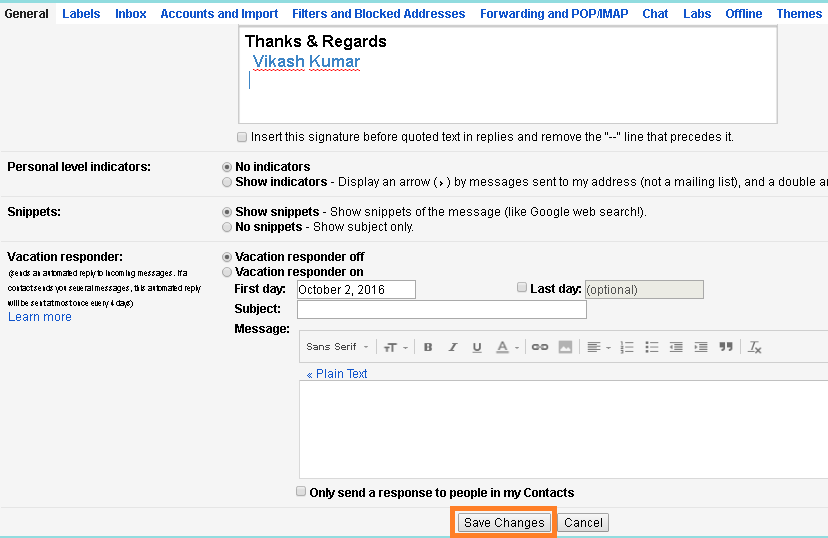This screenshot has height=538, width=828.
Task: Remove formatting with the Tx icon
Action: coord(755,347)
